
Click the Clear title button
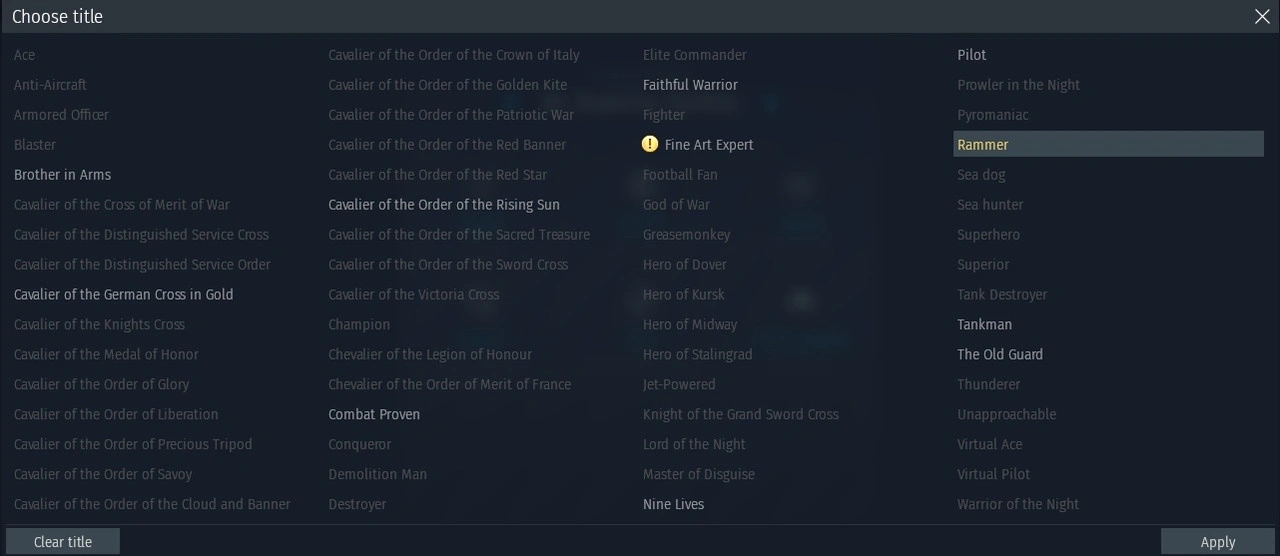tap(63, 542)
